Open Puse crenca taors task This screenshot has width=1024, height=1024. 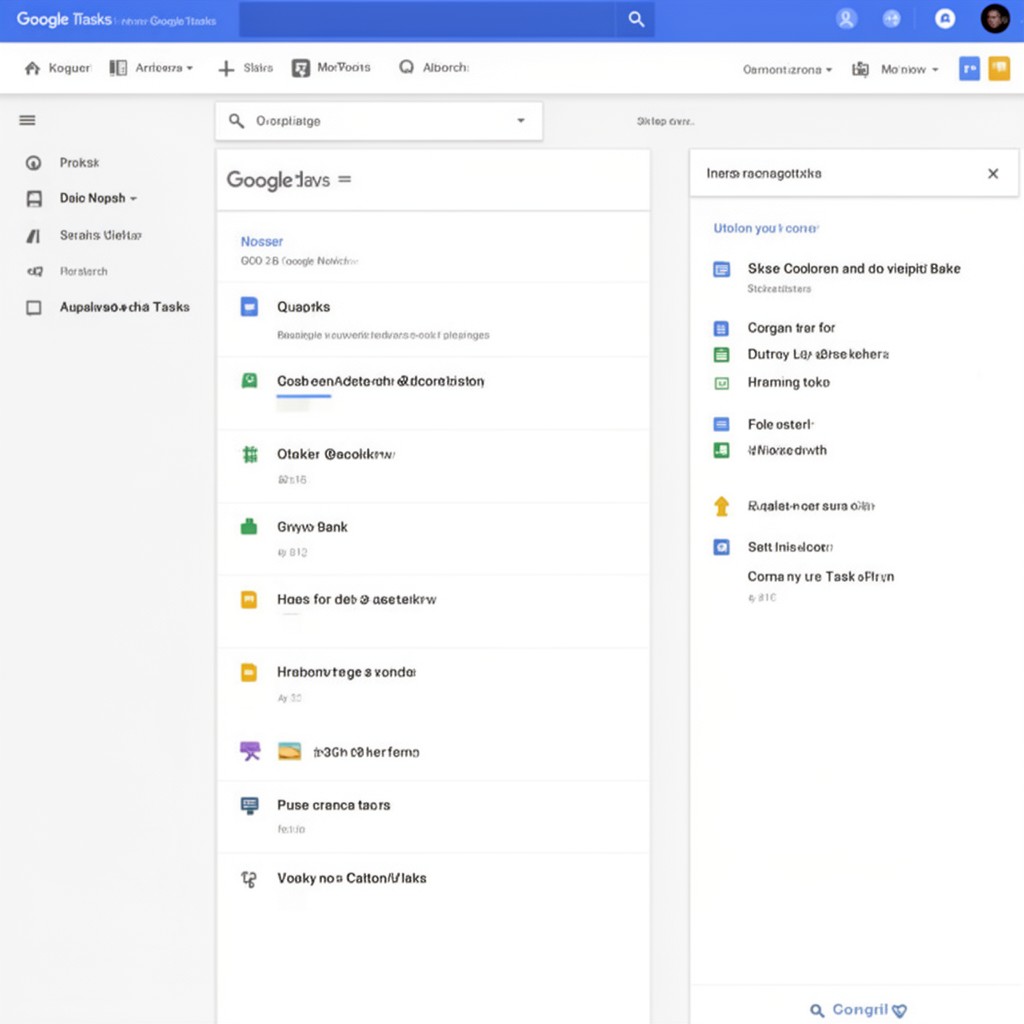pyautogui.click(x=433, y=816)
